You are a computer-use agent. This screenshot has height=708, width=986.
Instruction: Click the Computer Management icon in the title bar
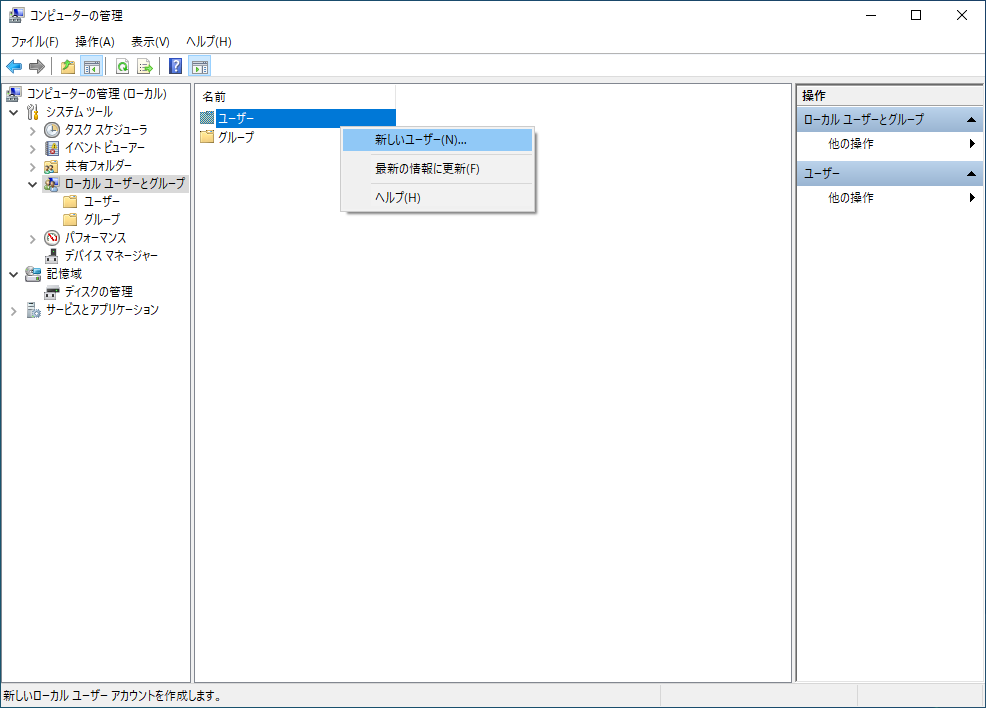pyautogui.click(x=16, y=15)
